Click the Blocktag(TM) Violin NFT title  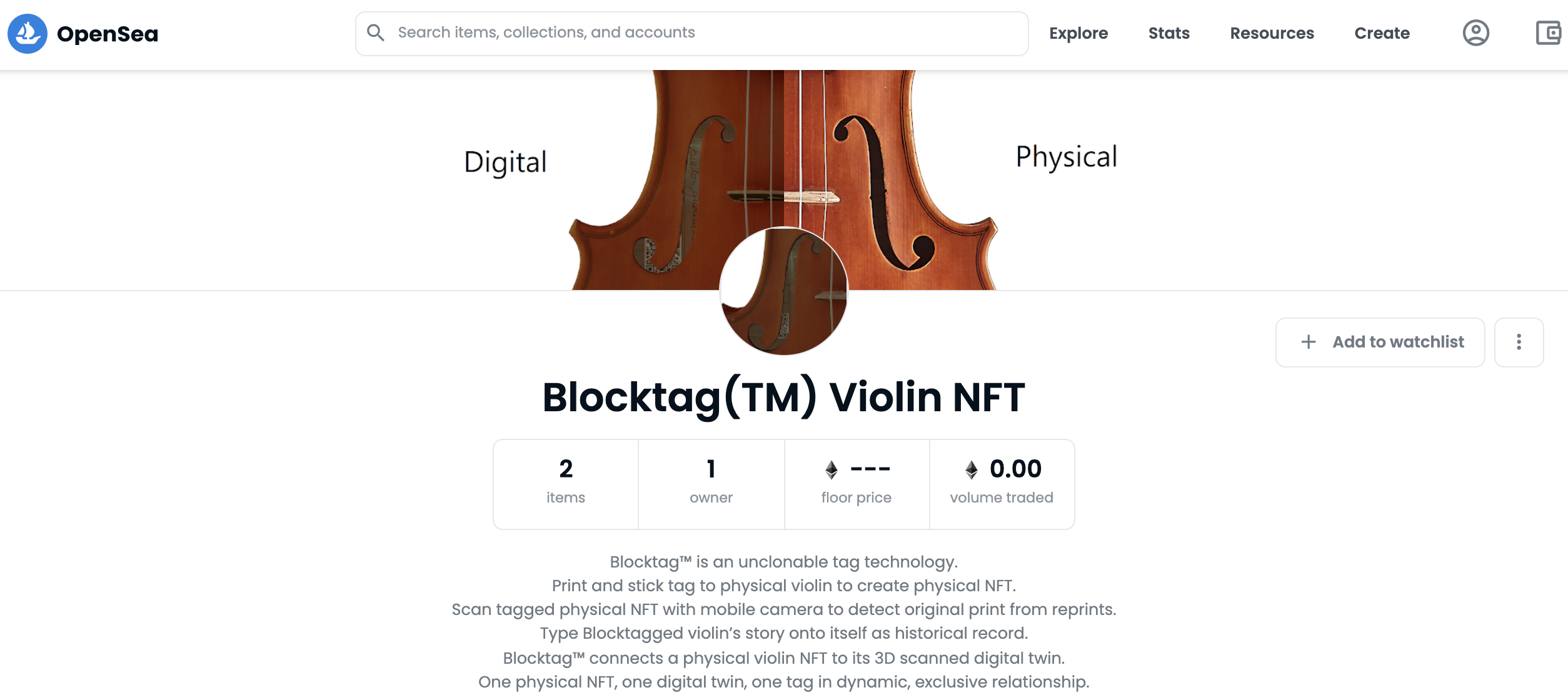coord(783,397)
